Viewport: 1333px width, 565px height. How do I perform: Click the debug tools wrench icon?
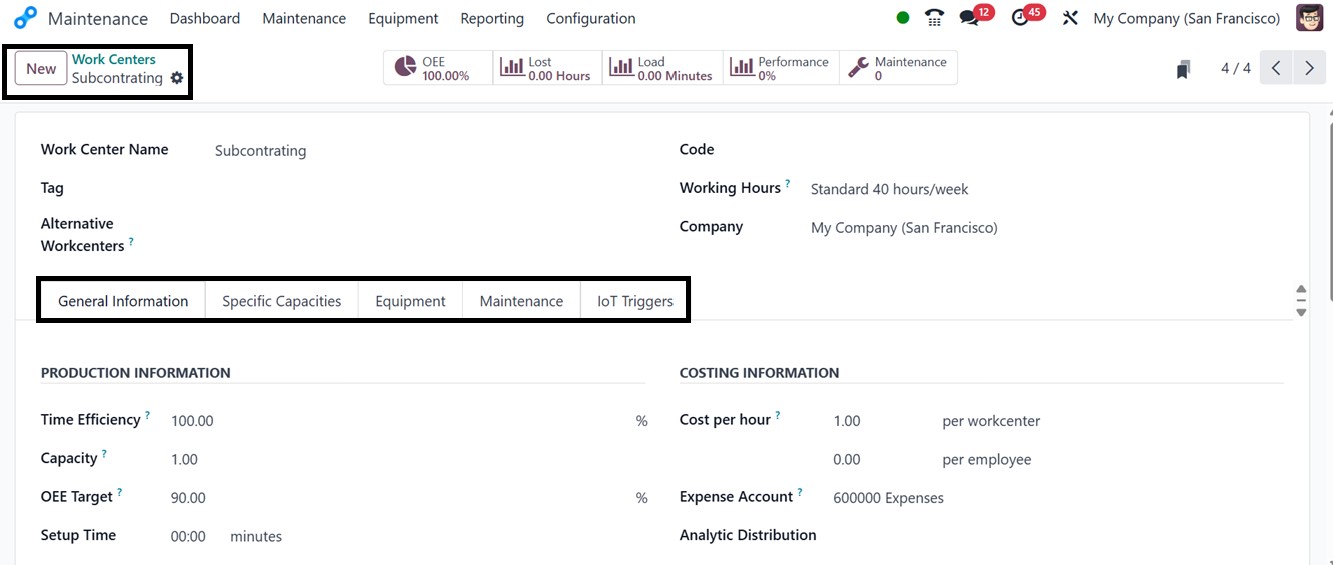(1070, 18)
